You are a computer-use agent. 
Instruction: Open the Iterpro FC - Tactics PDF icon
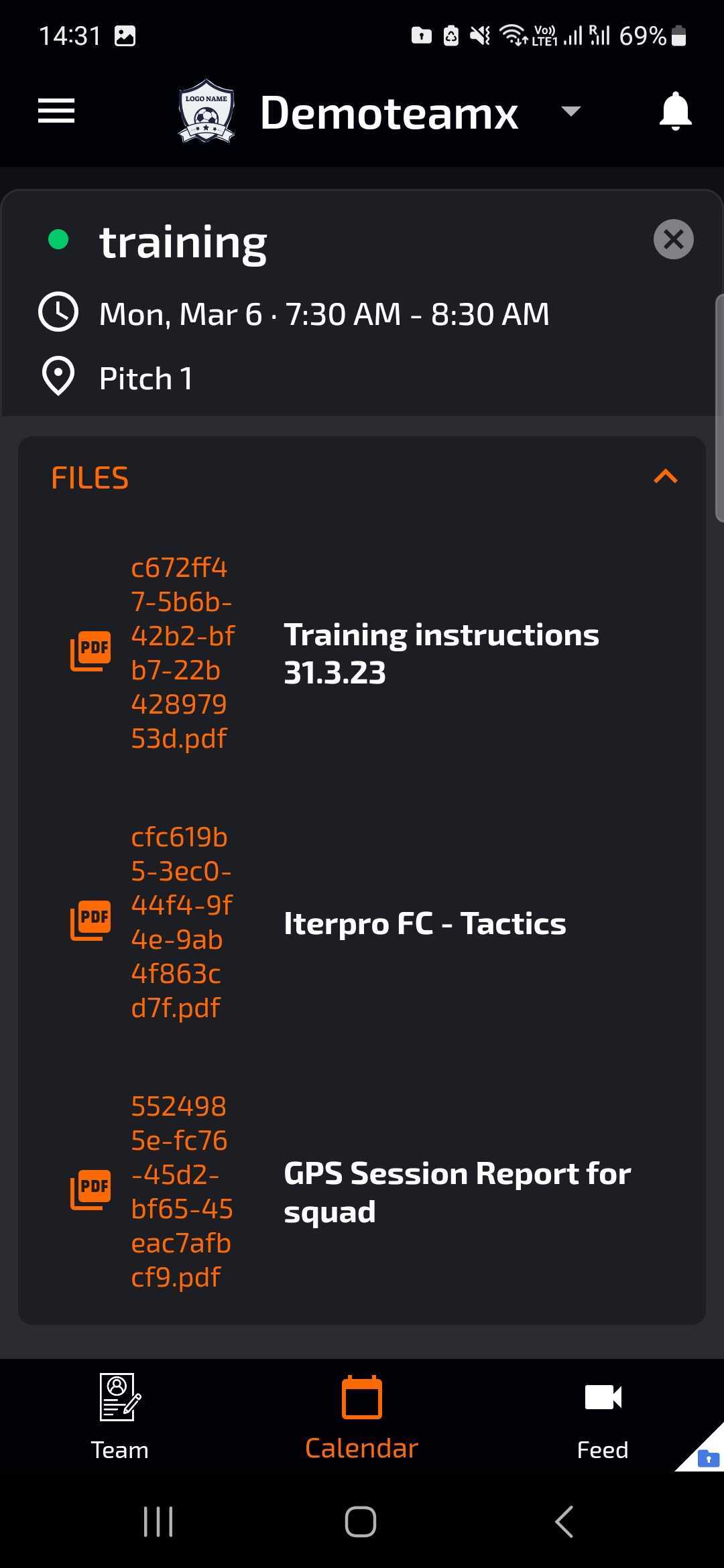pos(90,921)
